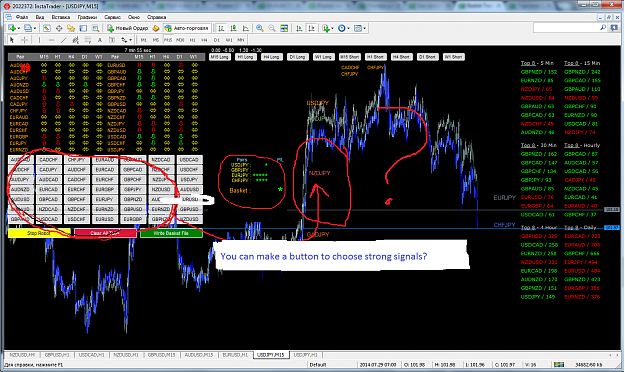
Task: Open the Справка menu
Action: click(x=156, y=17)
